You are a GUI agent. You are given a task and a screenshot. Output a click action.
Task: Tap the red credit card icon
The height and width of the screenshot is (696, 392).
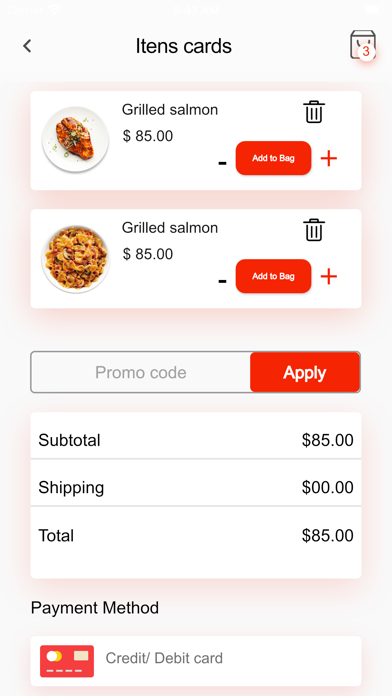click(67, 661)
